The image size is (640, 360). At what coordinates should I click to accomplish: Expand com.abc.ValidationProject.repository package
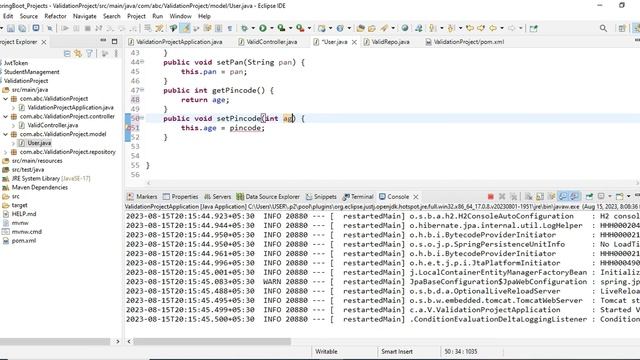pyautogui.click(x=6, y=152)
